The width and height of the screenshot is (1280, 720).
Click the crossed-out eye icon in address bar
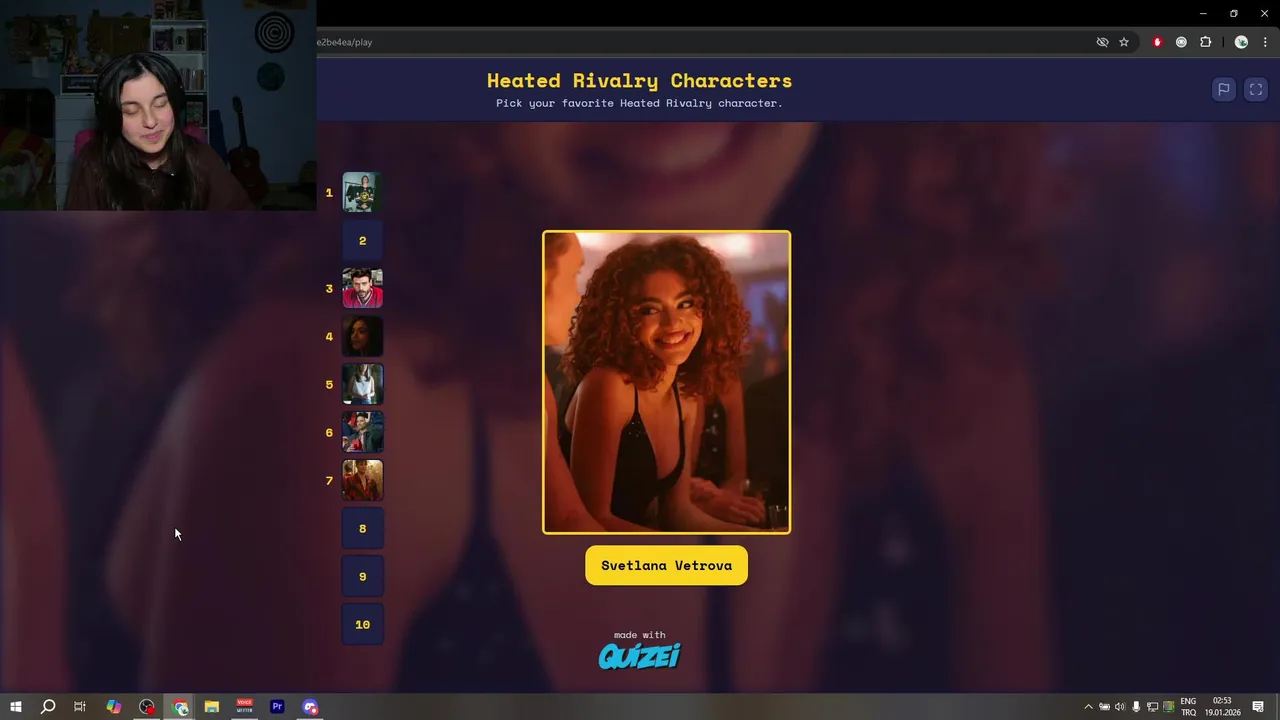click(1102, 42)
